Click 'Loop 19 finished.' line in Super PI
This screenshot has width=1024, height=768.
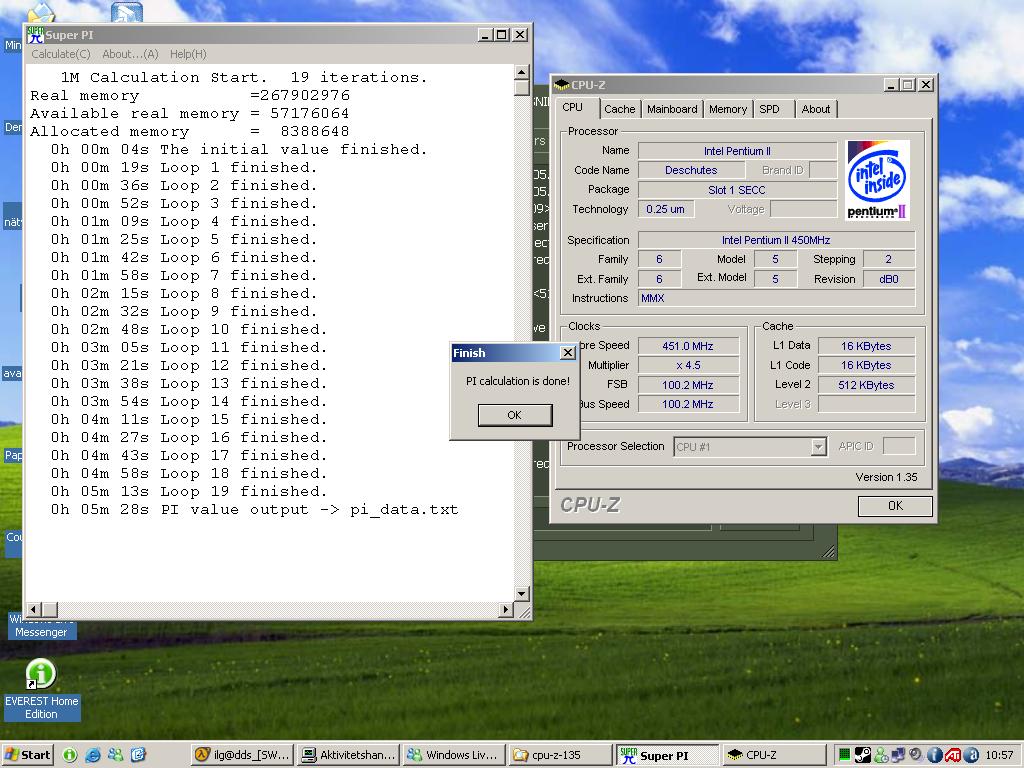(189, 491)
